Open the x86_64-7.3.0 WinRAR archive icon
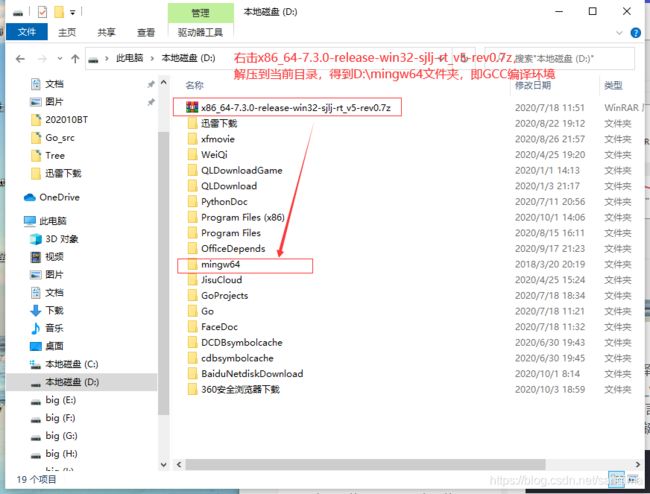 192,108
